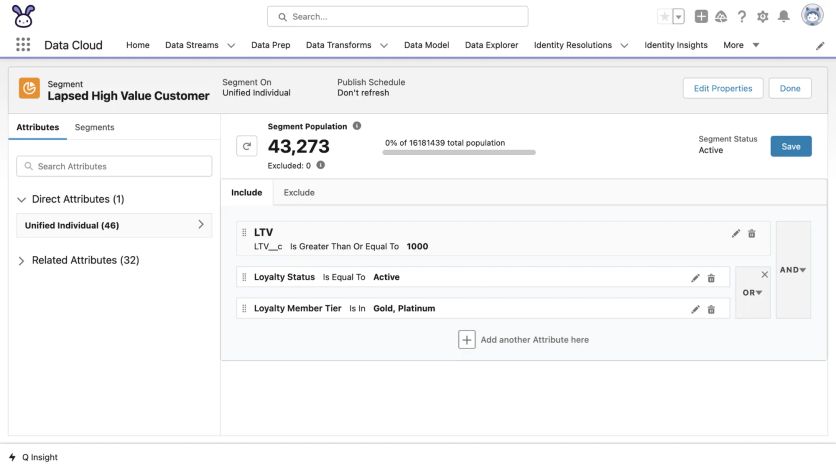
Task: Open the notifications bell icon
Action: click(x=783, y=17)
